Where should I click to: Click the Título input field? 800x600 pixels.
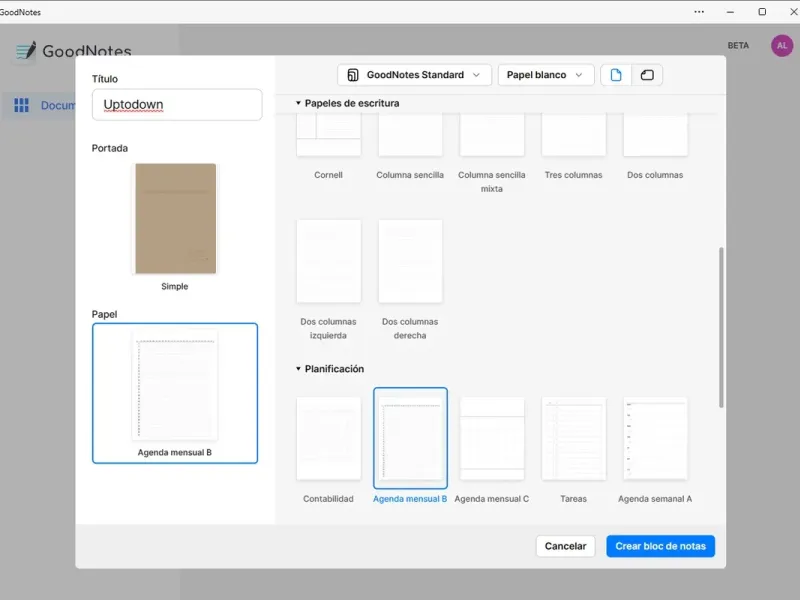[177, 105]
